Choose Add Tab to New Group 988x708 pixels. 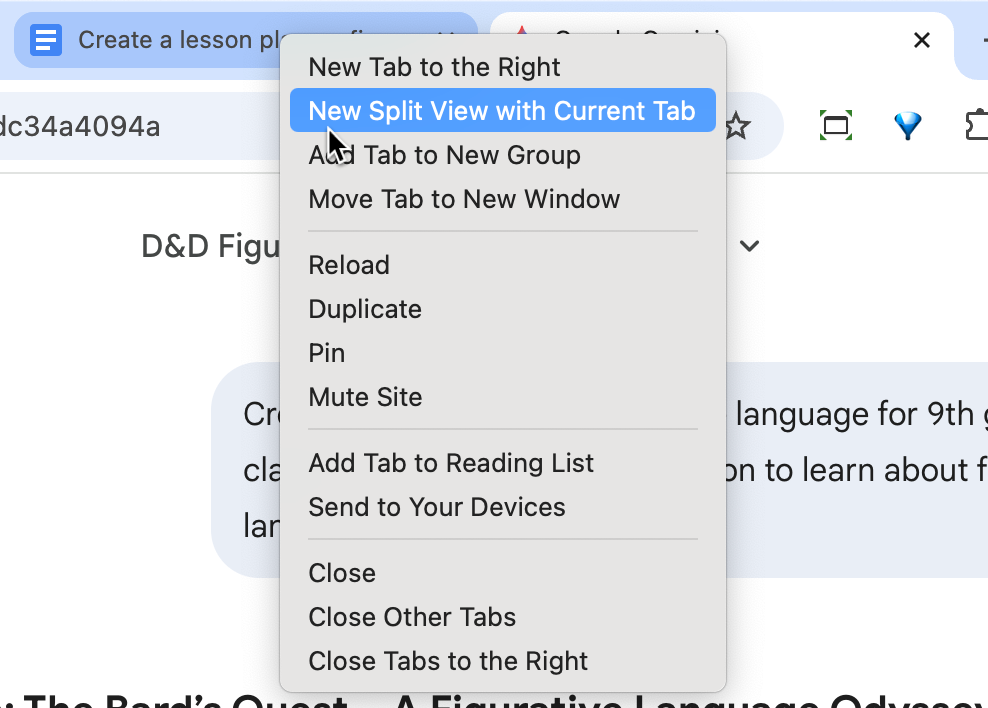click(x=444, y=155)
